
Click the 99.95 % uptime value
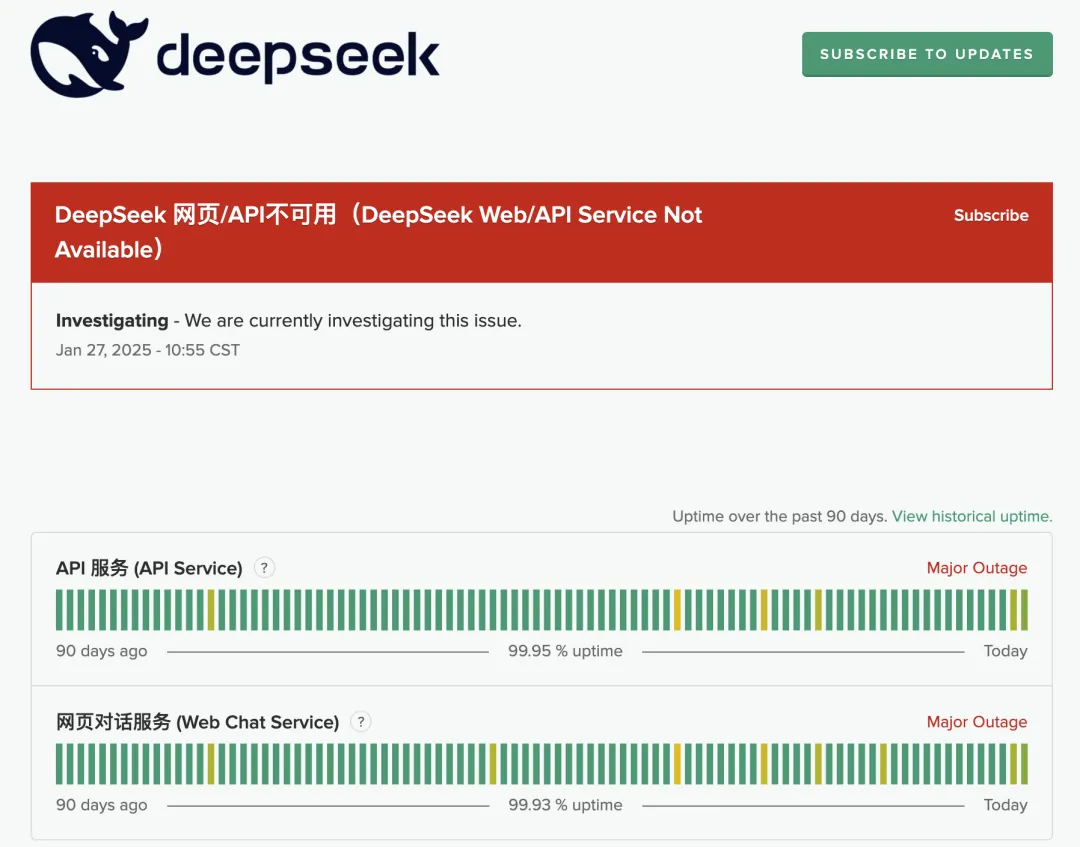tap(565, 651)
